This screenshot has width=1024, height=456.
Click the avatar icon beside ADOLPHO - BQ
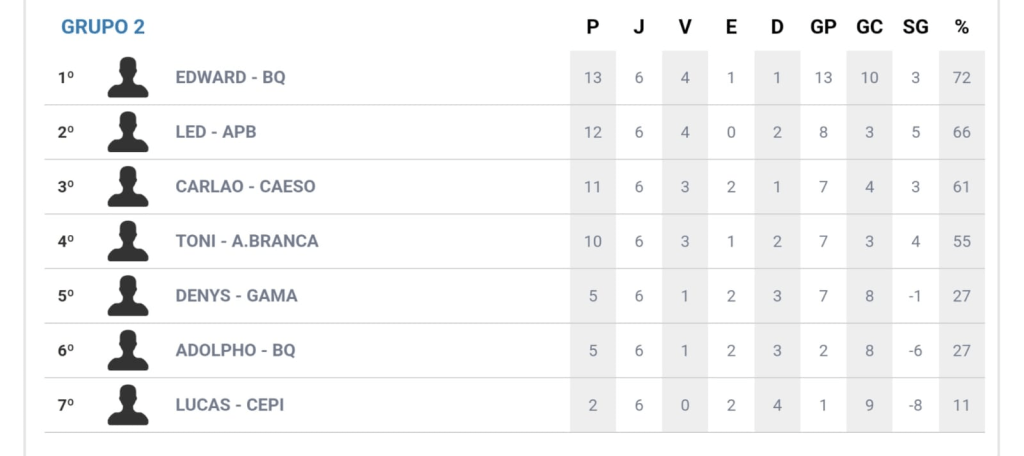pyautogui.click(x=128, y=350)
